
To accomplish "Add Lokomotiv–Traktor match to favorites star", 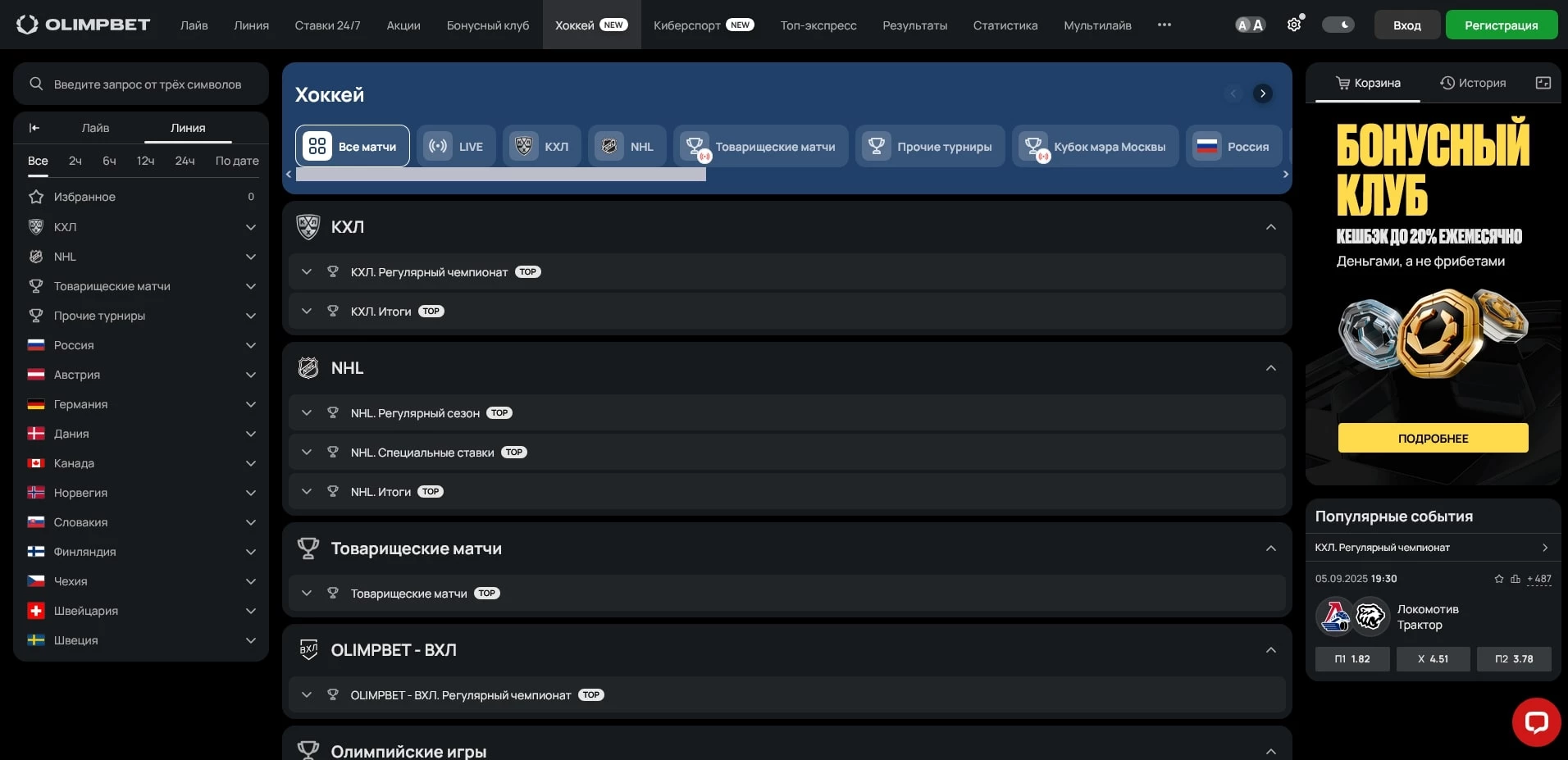I will point(1499,579).
